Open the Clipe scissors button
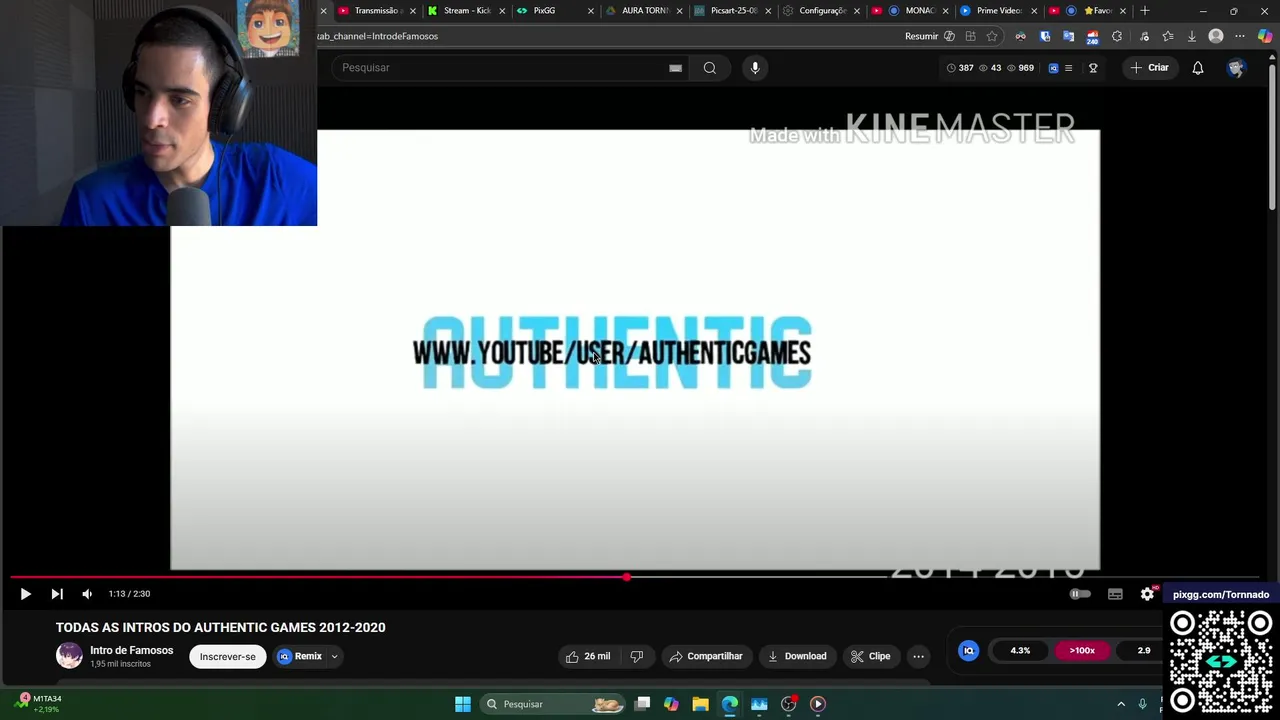 pos(870,656)
